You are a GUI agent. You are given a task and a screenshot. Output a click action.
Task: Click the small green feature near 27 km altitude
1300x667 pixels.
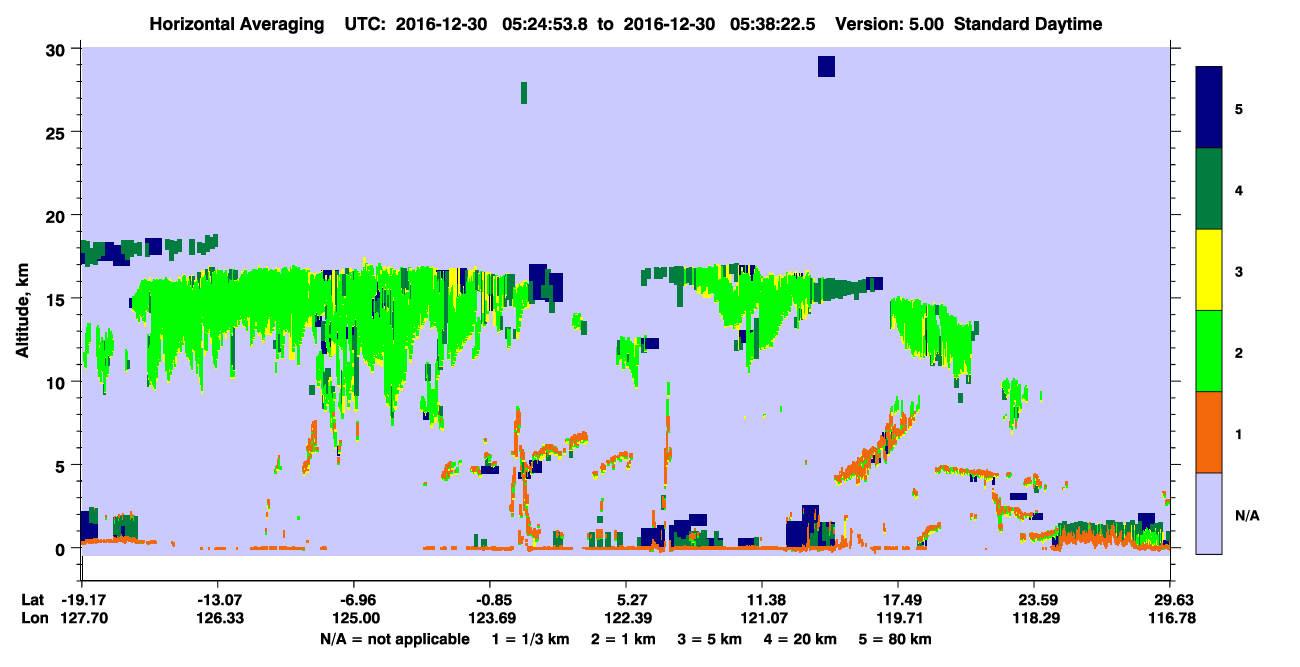(523, 92)
